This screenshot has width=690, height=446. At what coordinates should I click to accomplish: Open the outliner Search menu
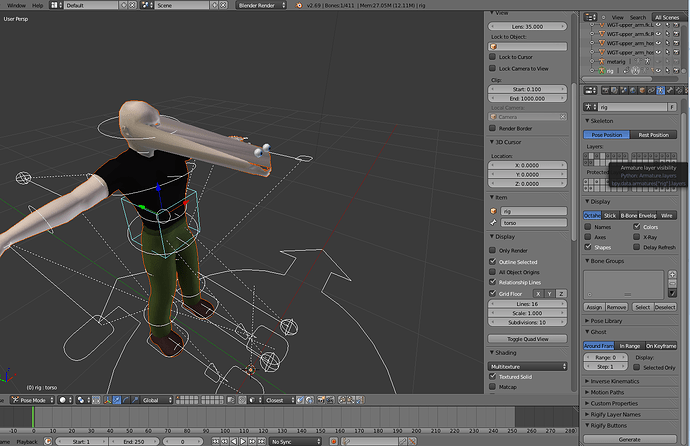pos(638,17)
